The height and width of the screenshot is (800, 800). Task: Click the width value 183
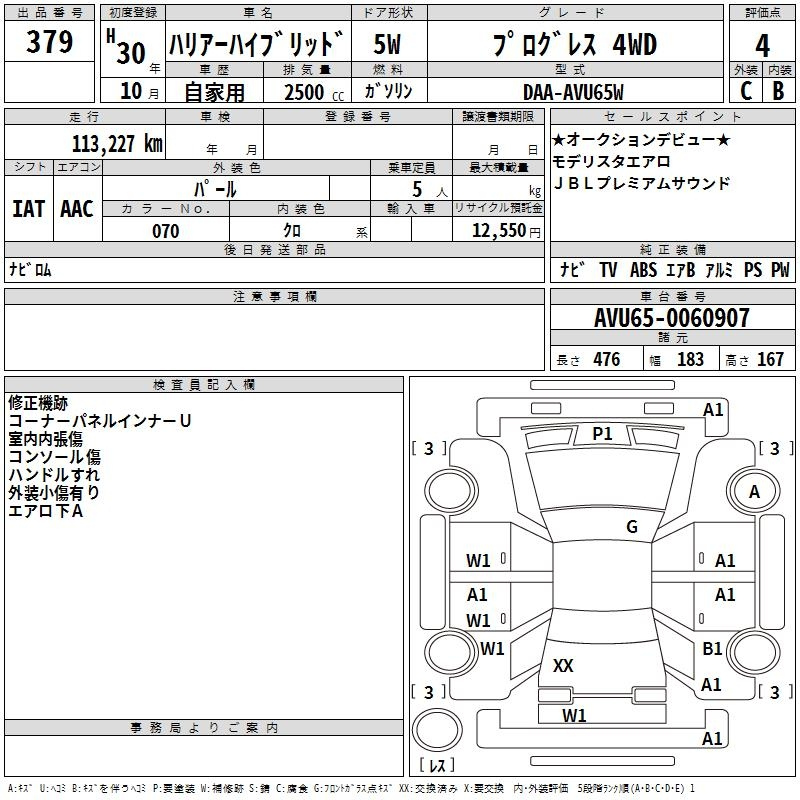click(690, 359)
